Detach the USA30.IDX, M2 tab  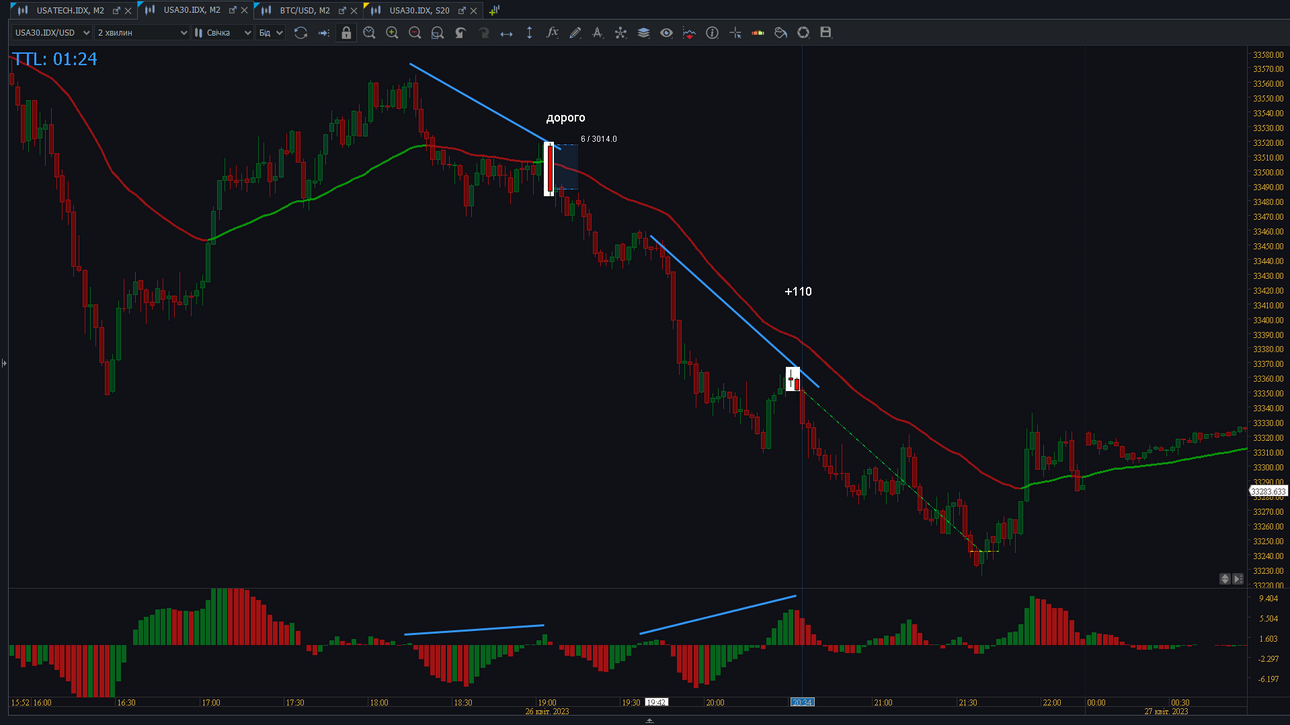pos(232,10)
